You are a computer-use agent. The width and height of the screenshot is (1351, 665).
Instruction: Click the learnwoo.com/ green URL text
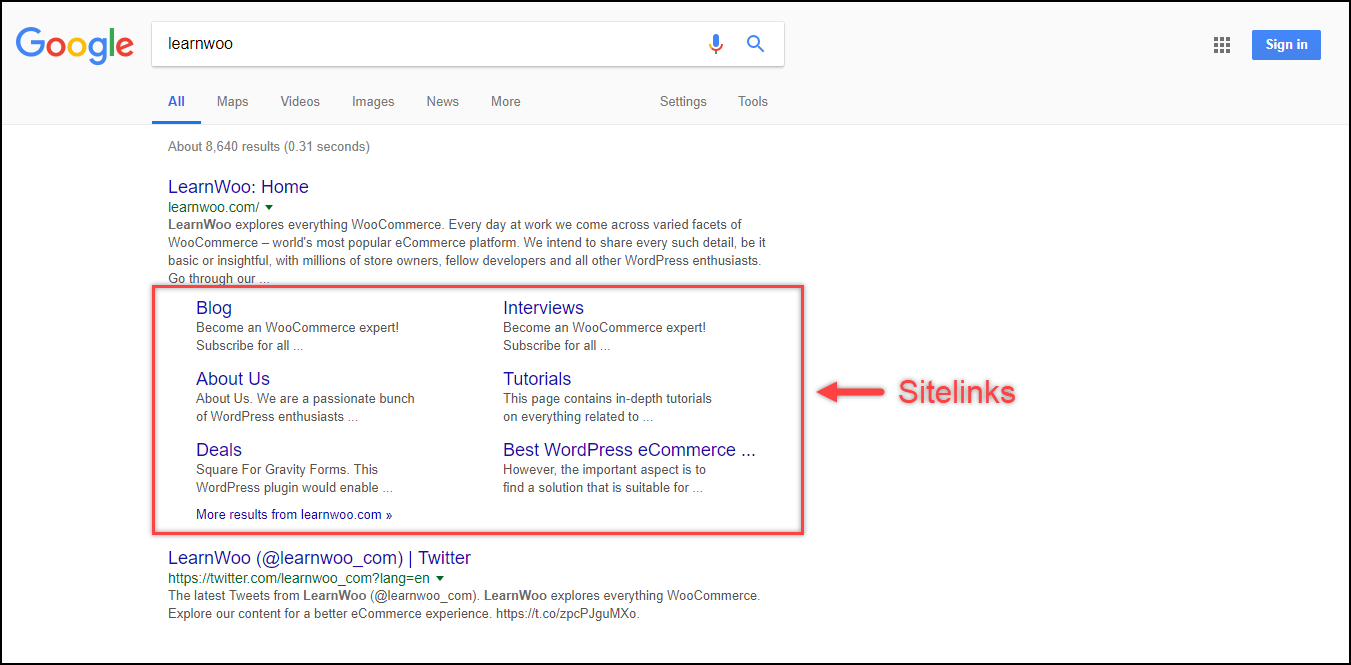tap(214, 207)
